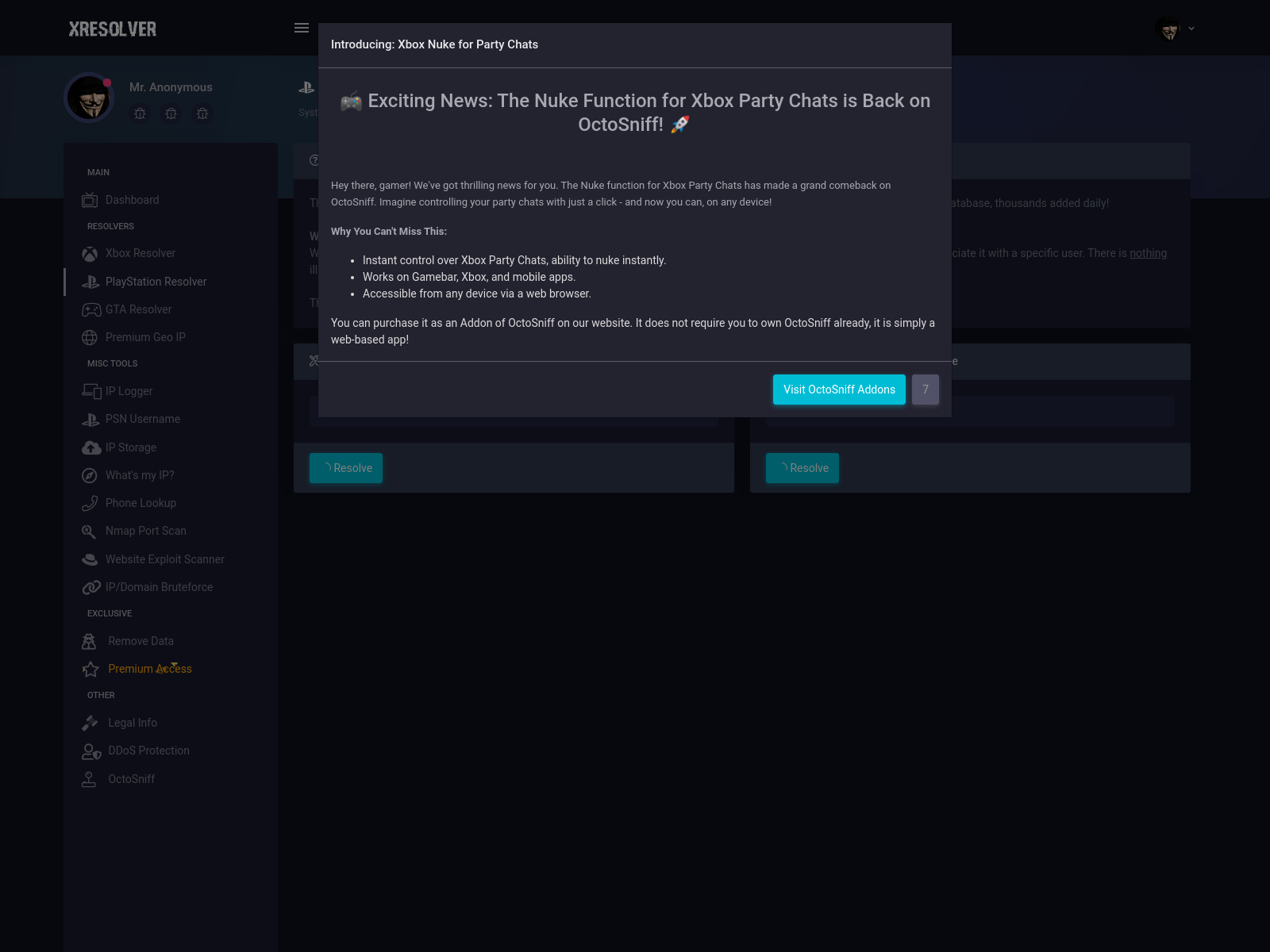The image size is (1270, 952).
Task: Click the right input field above Resolve
Action: pyautogui.click(x=970, y=411)
